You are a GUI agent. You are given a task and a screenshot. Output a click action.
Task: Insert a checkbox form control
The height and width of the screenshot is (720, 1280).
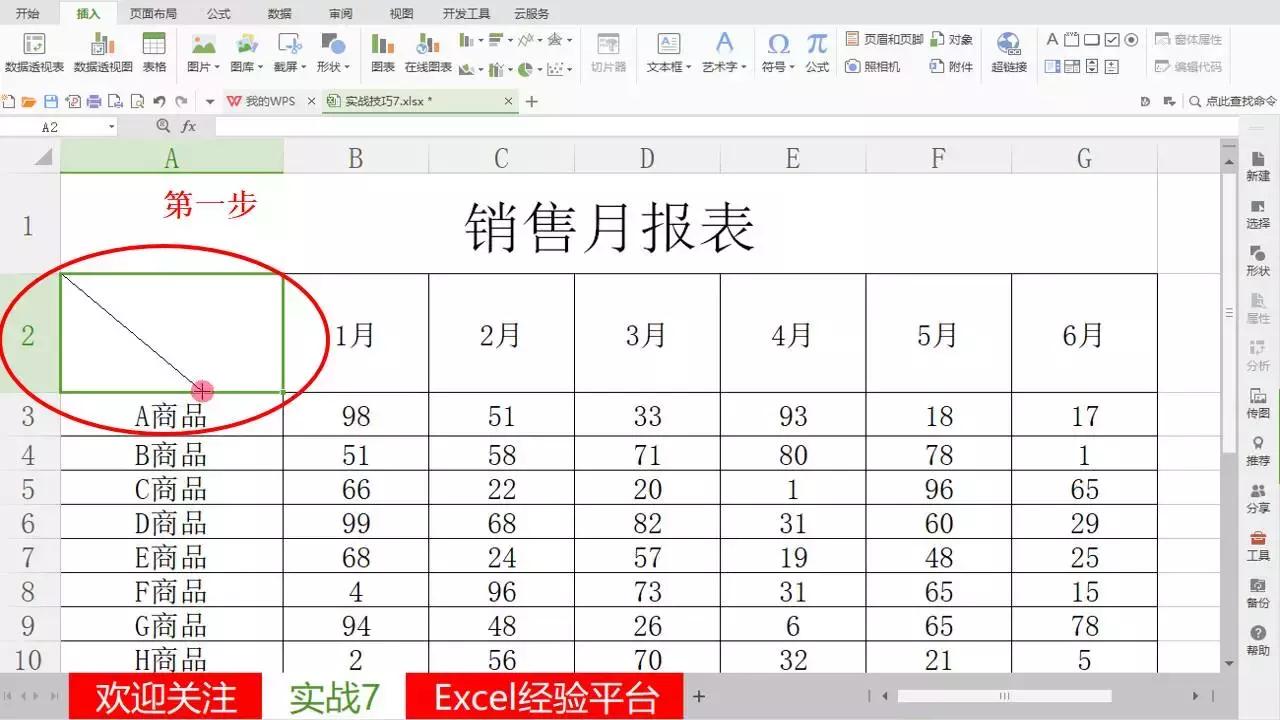coord(1112,39)
